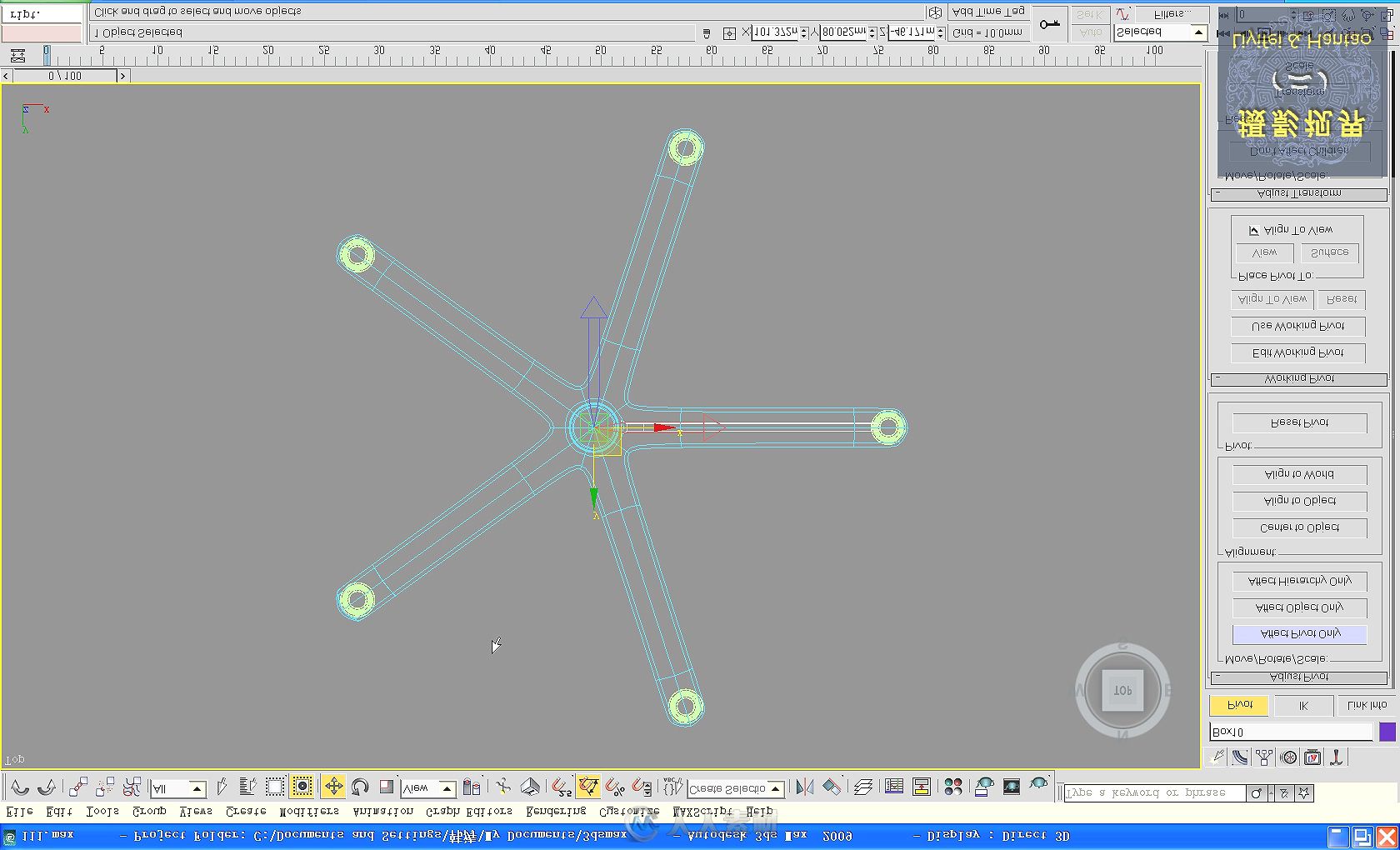Toggle the Percent Snap magnet button

pos(615,787)
